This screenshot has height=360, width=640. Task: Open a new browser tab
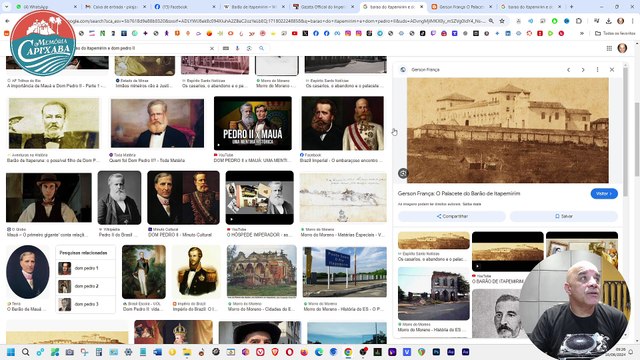(x=571, y=7)
